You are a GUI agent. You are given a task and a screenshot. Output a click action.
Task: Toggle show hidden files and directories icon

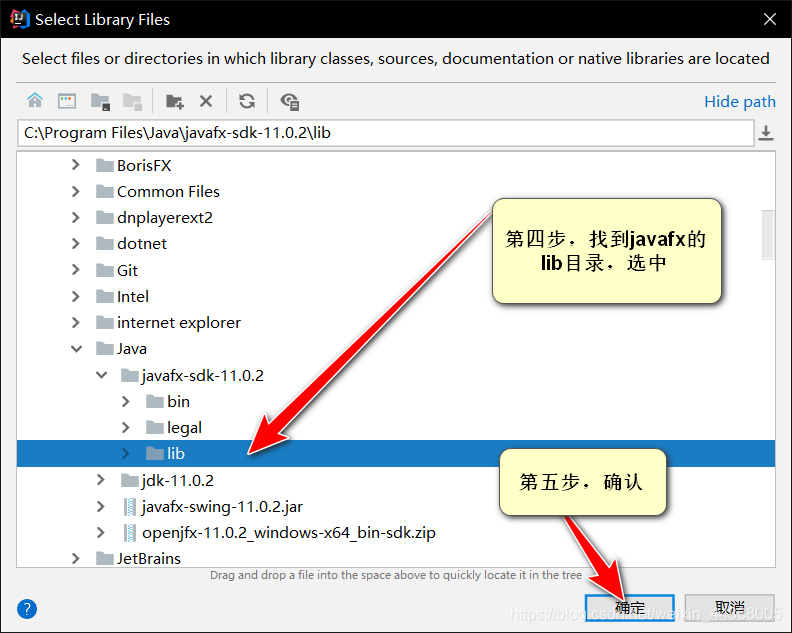[x=290, y=102]
